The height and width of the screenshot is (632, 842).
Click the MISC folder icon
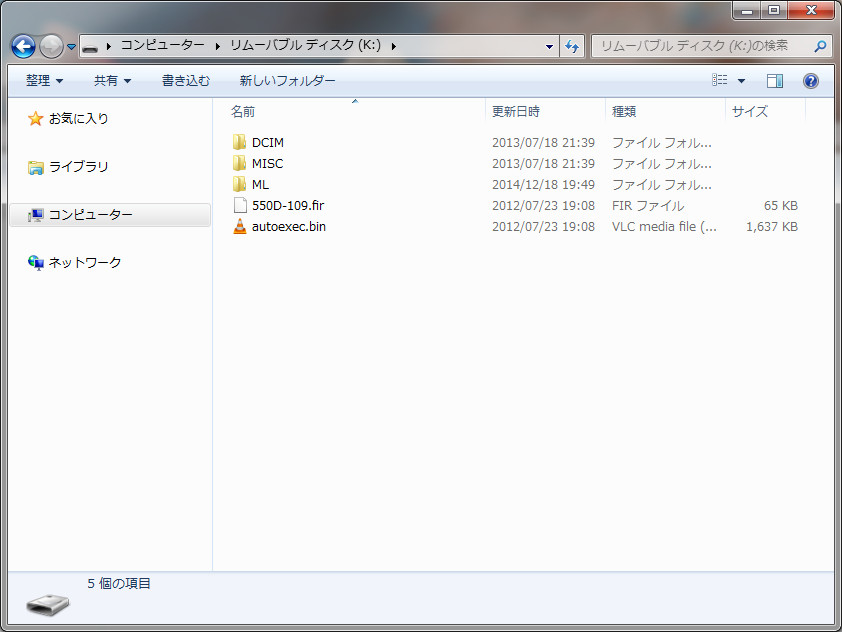(239, 163)
